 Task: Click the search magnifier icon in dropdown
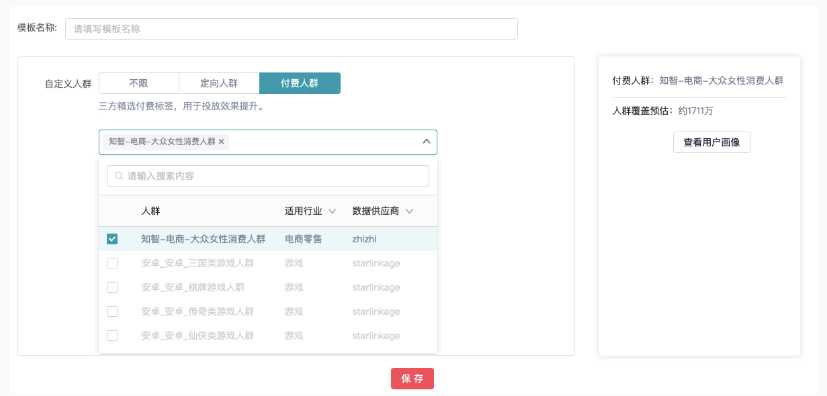pos(119,176)
